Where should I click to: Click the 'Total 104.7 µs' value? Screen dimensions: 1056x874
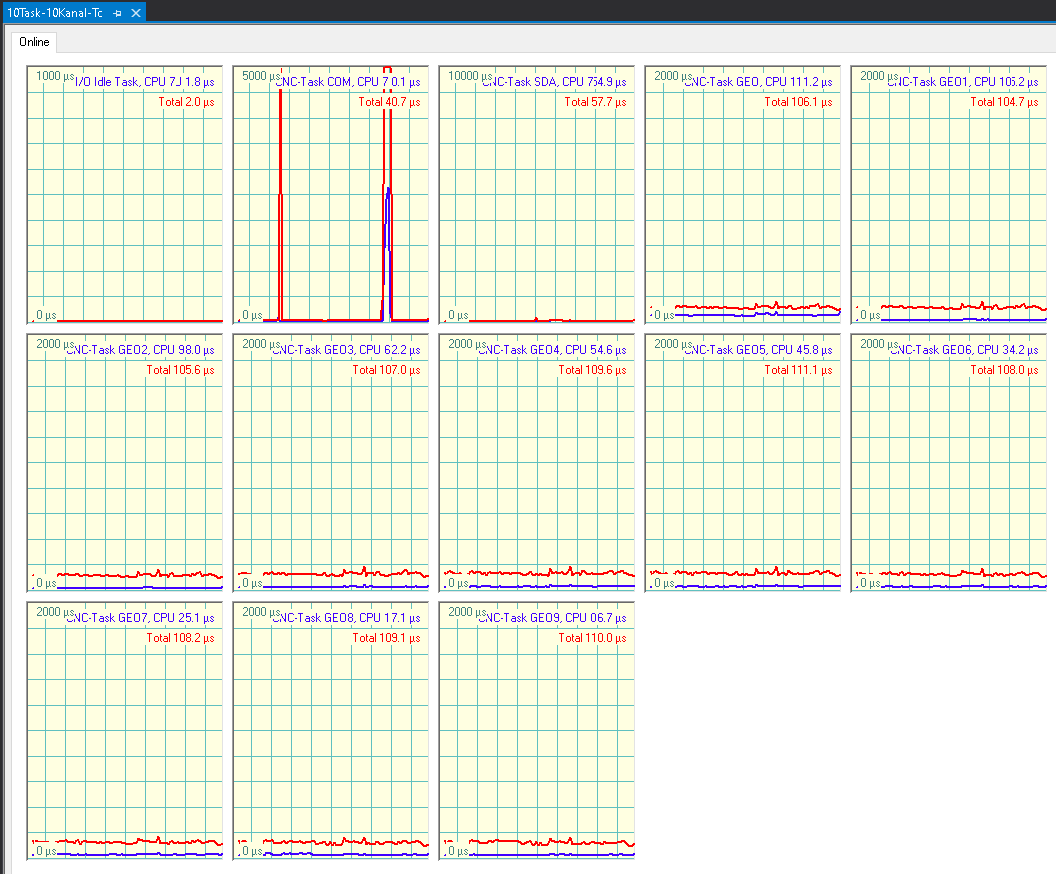tap(1004, 102)
